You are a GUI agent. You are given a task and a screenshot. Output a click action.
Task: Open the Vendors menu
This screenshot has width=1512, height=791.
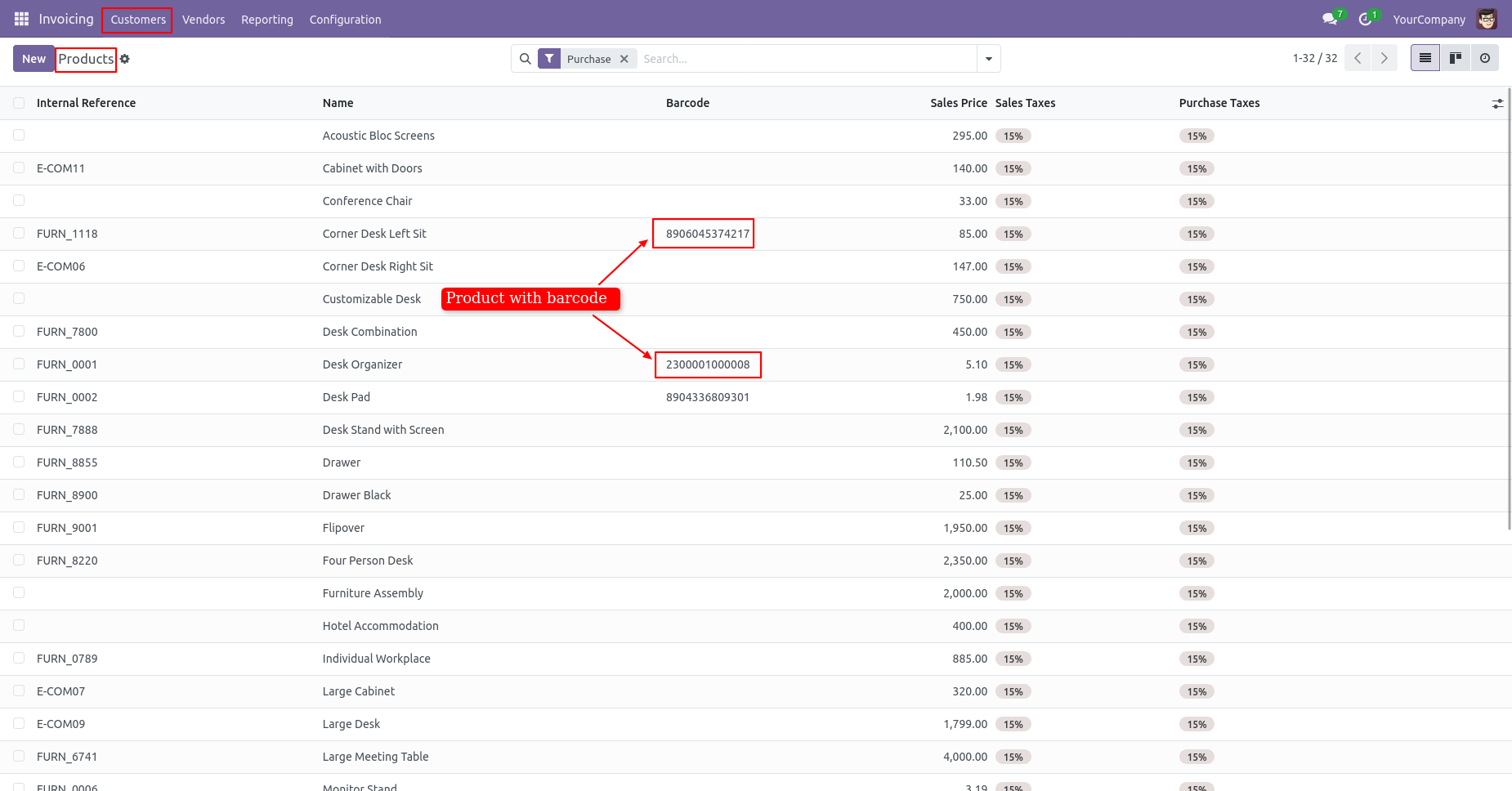pos(204,20)
